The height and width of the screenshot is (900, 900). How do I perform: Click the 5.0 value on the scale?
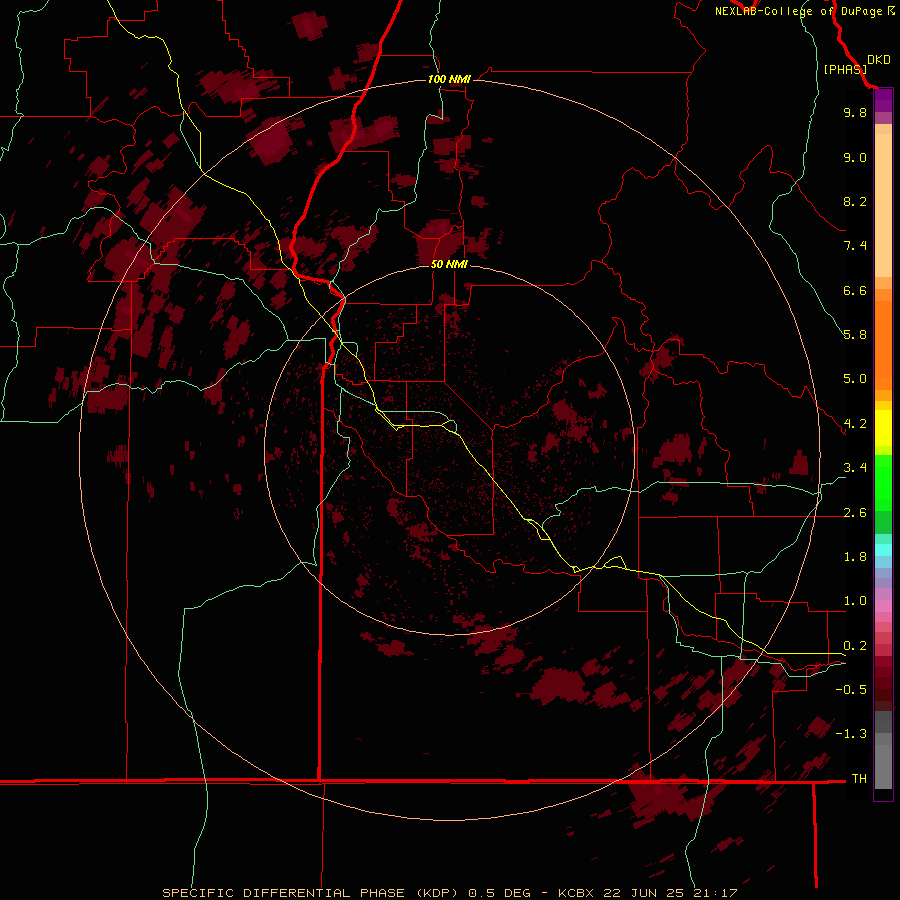855,379
